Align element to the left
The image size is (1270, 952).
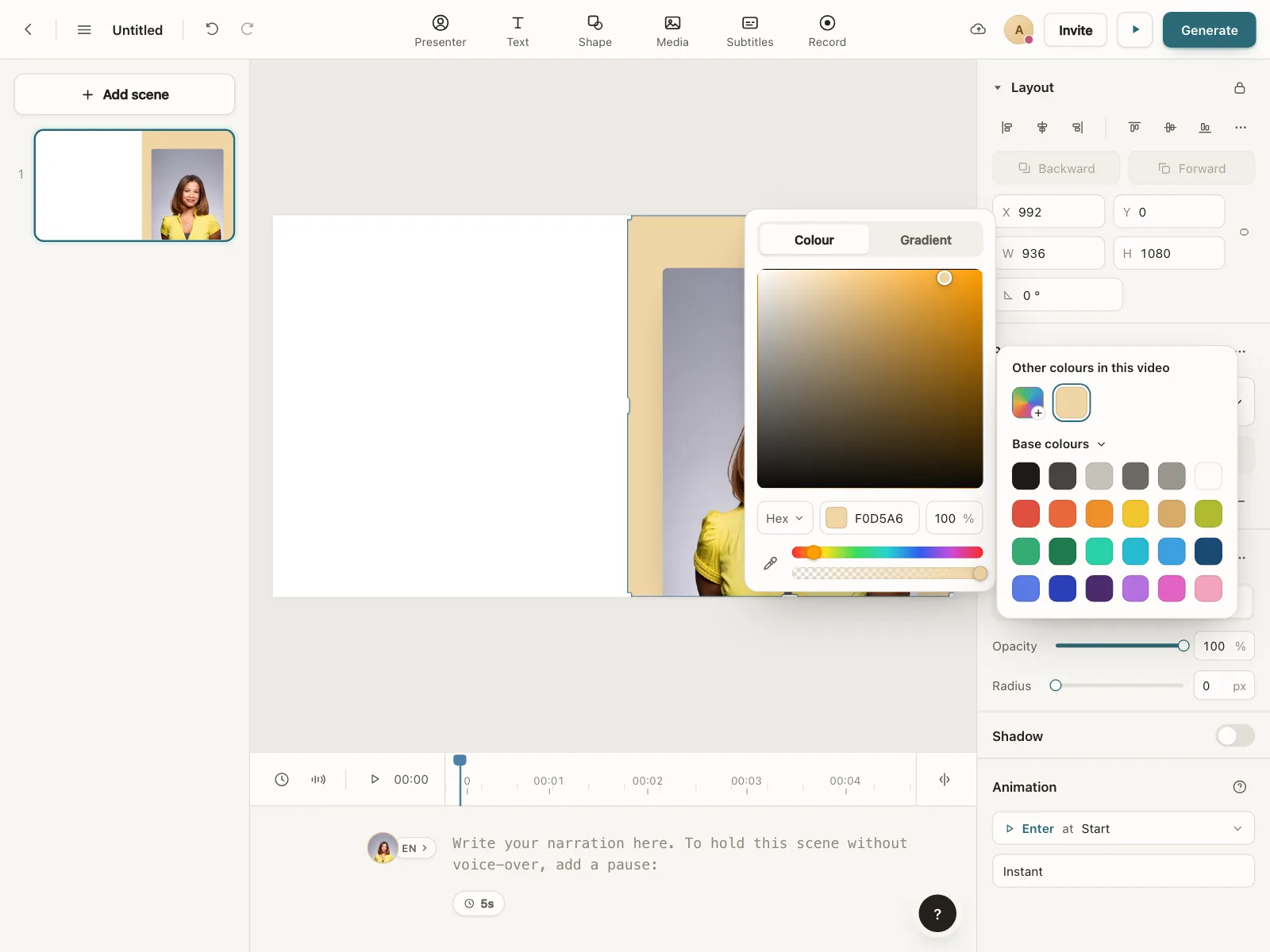(x=1007, y=128)
